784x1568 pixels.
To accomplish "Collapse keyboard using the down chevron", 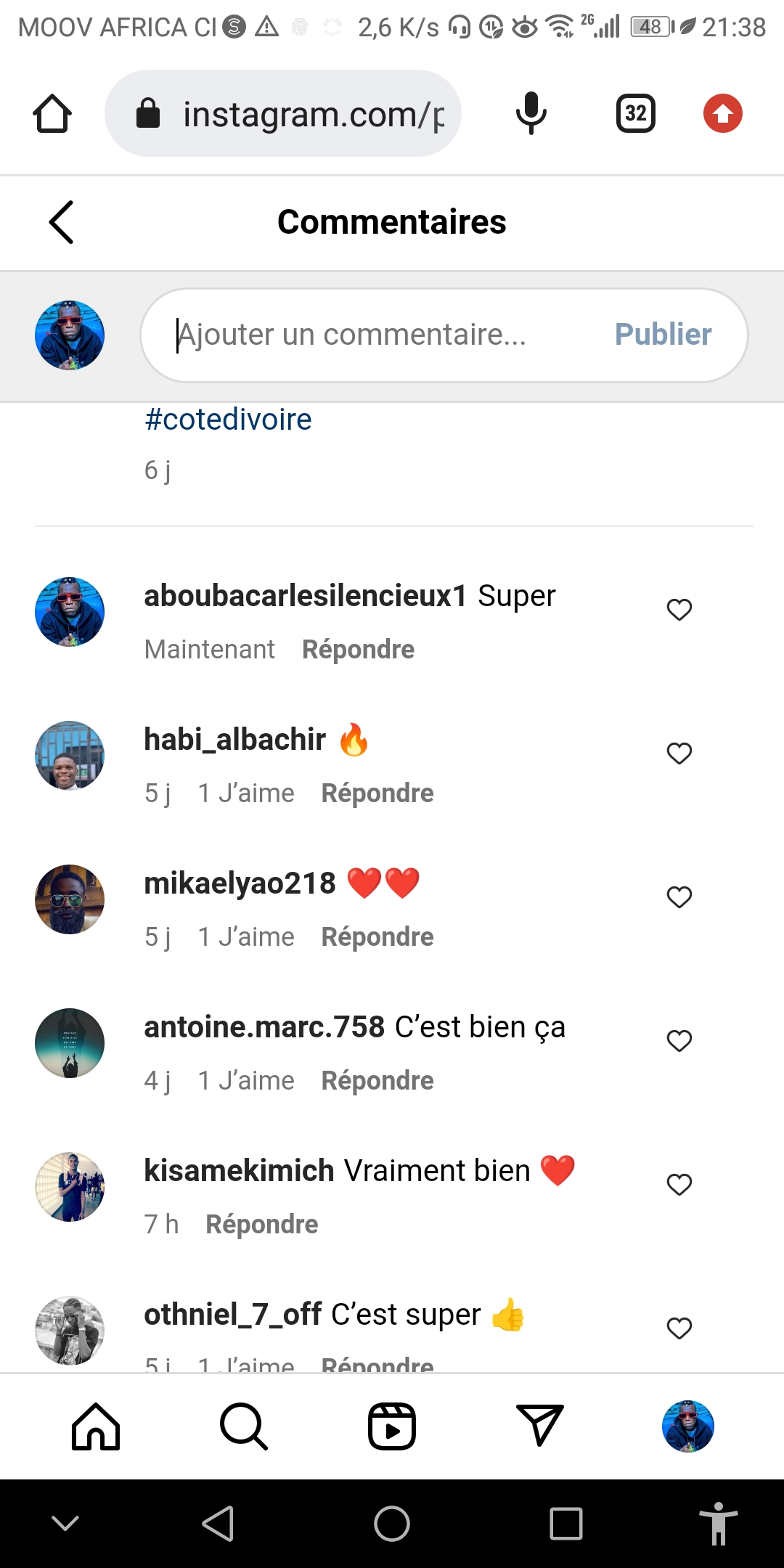I will point(65,1523).
